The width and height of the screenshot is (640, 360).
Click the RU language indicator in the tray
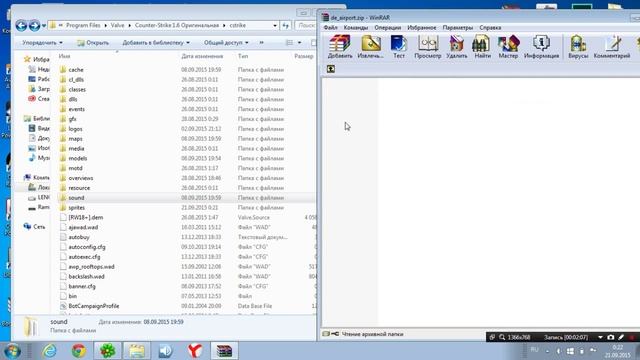534,350
